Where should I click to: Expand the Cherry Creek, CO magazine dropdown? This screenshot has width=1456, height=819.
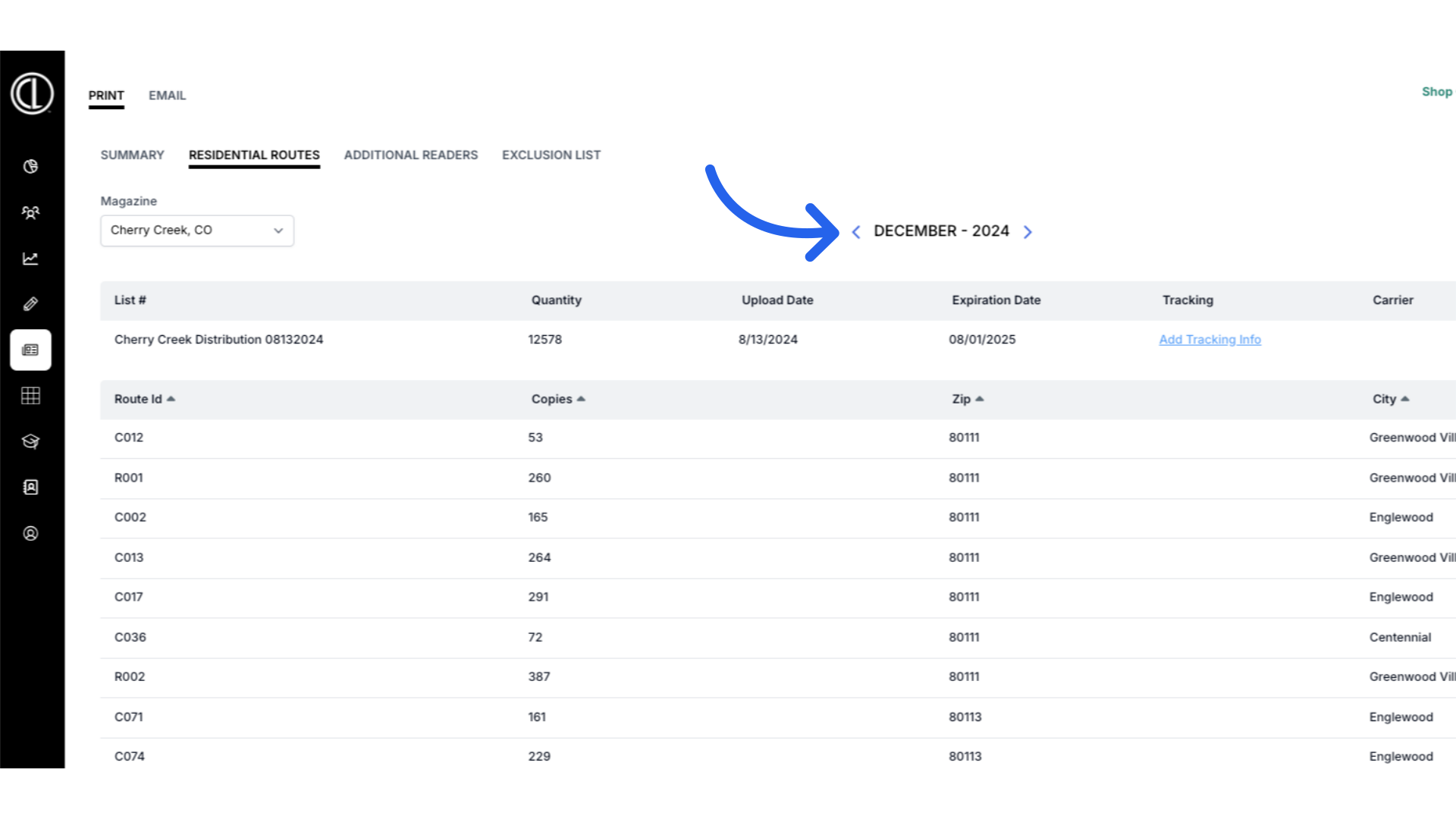pyautogui.click(x=197, y=231)
